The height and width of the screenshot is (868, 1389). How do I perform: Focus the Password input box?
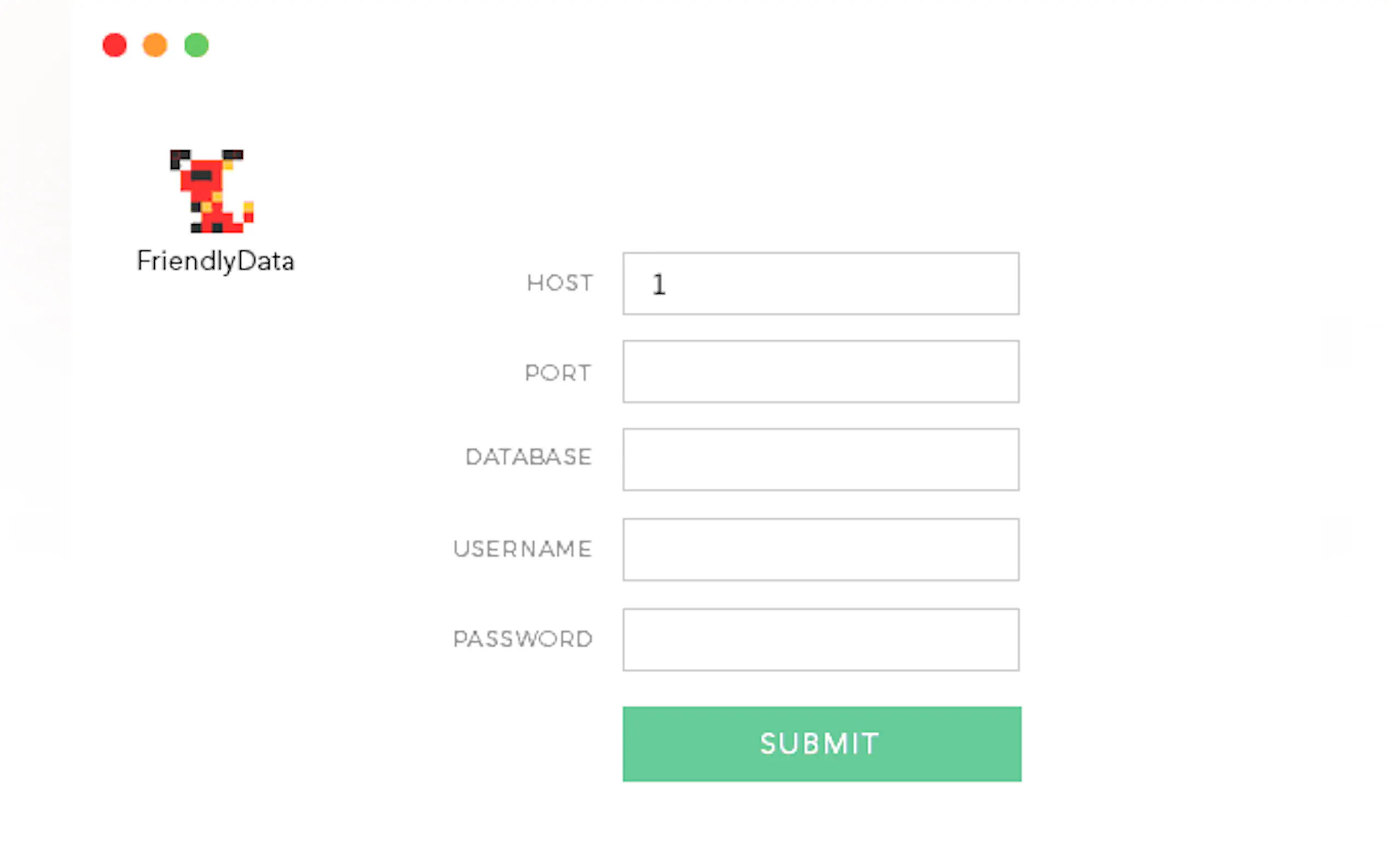point(820,640)
